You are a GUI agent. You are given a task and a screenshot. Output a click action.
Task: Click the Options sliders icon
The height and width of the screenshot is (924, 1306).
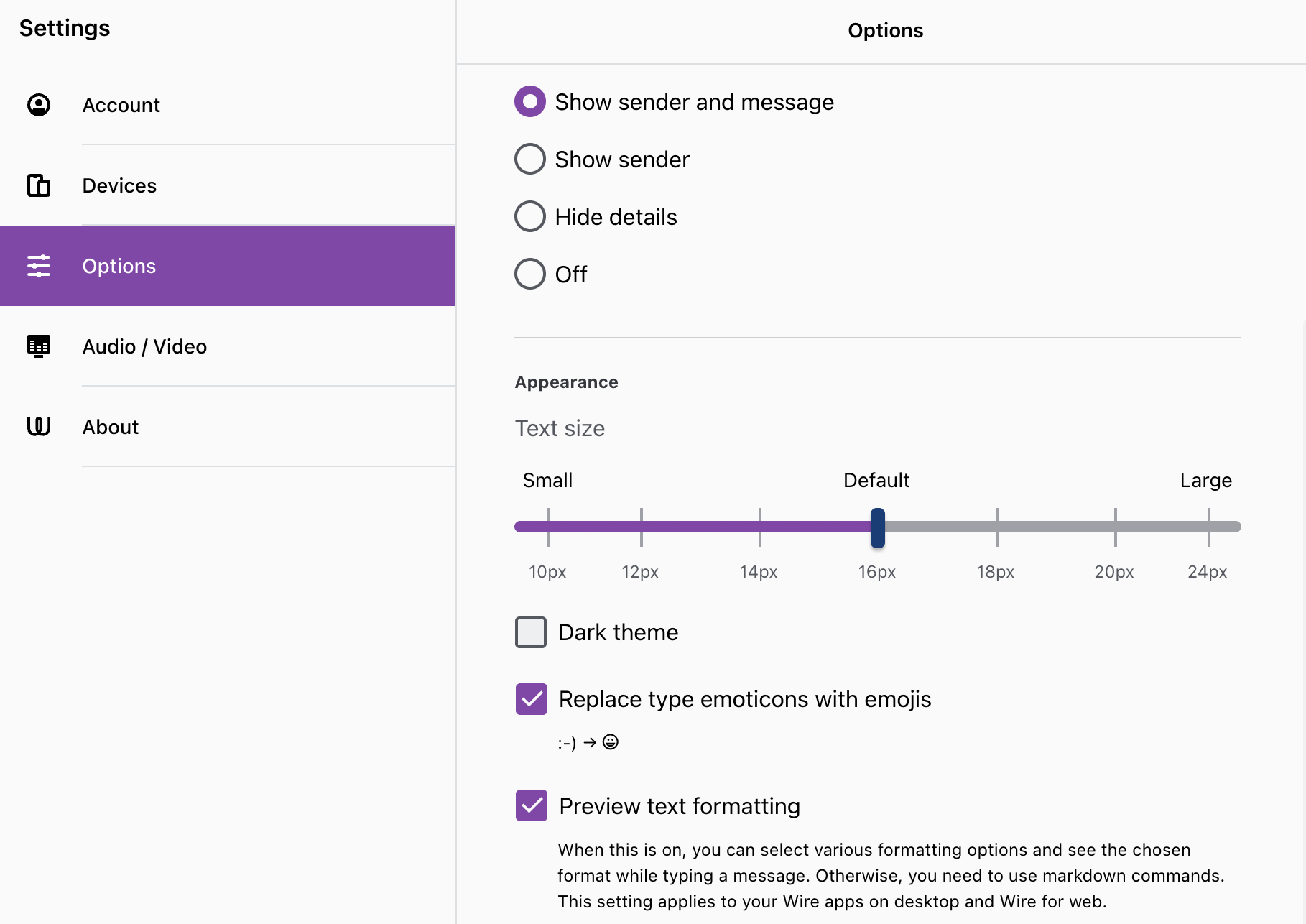click(39, 266)
